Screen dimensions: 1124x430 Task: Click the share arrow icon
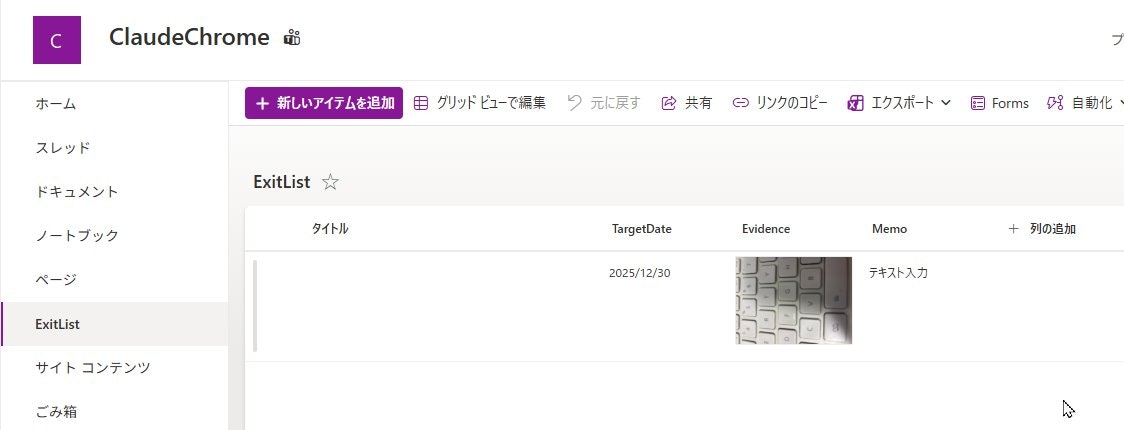[x=669, y=103]
